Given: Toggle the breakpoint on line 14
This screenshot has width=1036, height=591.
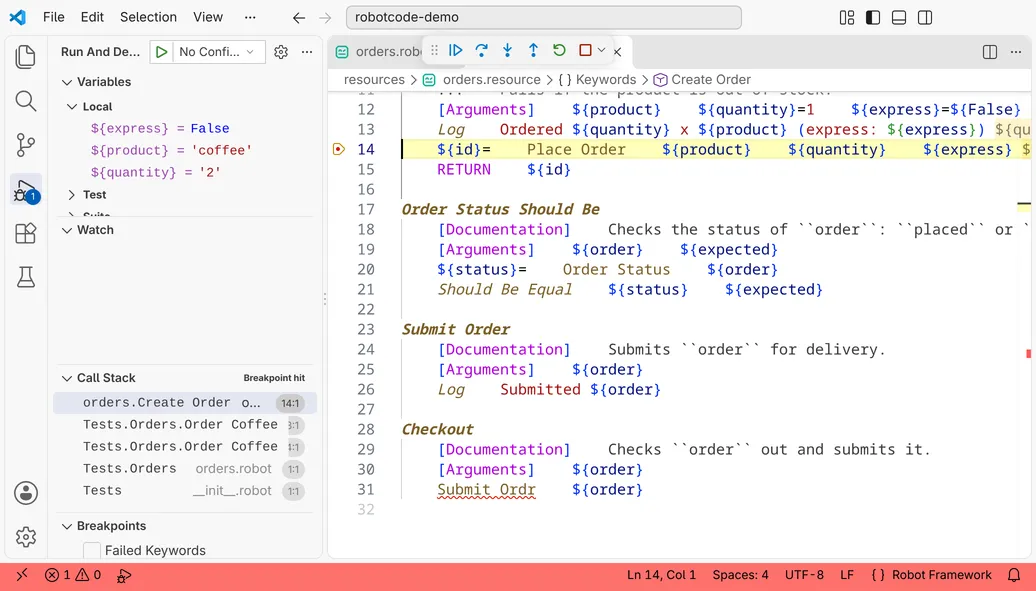Looking at the screenshot, I should tap(339, 149).
